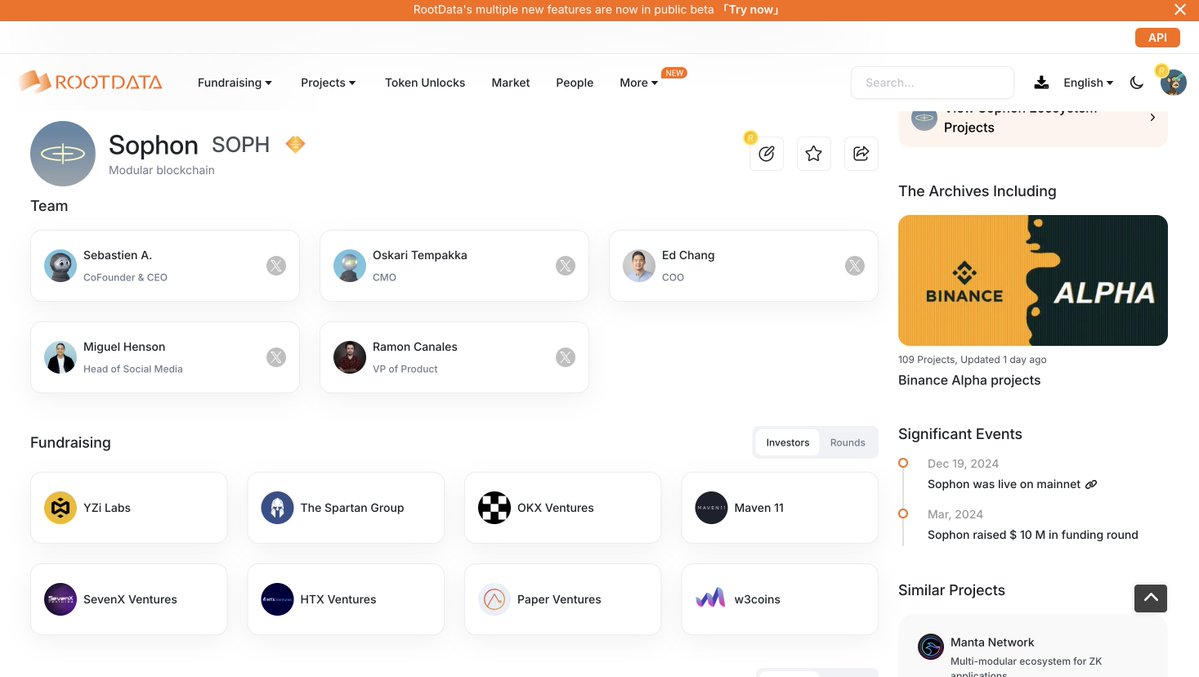
Task: Click the YZi Labs logo
Action: point(60,508)
